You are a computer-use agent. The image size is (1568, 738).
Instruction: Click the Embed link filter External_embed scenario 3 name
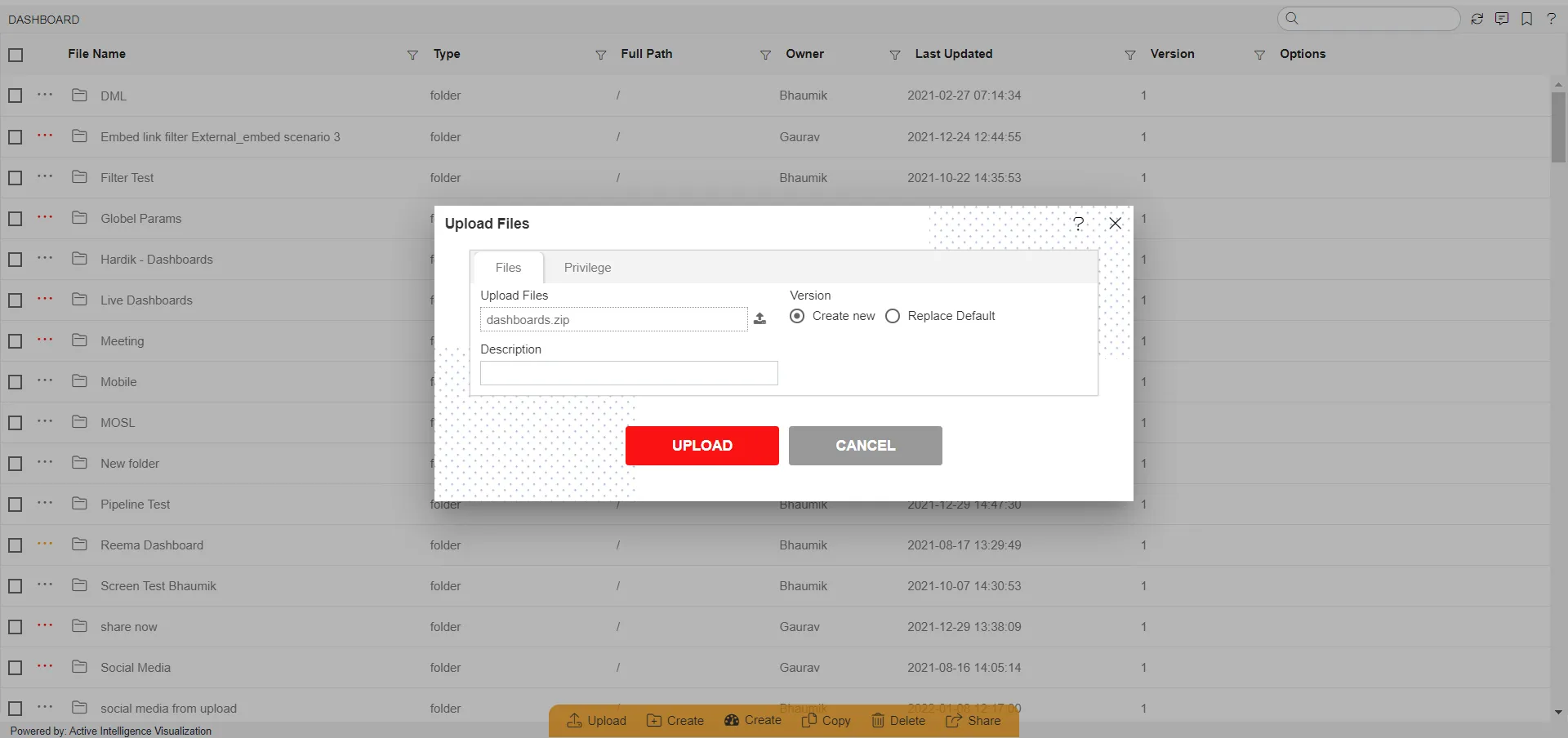(220, 136)
